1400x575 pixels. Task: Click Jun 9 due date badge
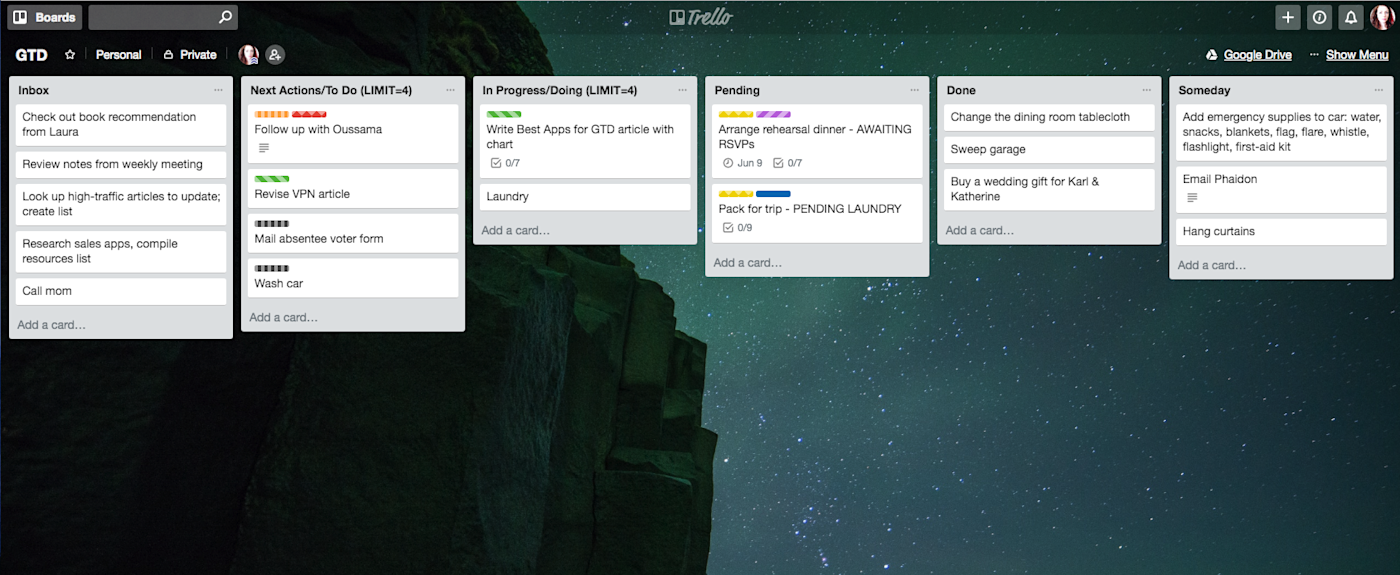pyautogui.click(x=742, y=163)
